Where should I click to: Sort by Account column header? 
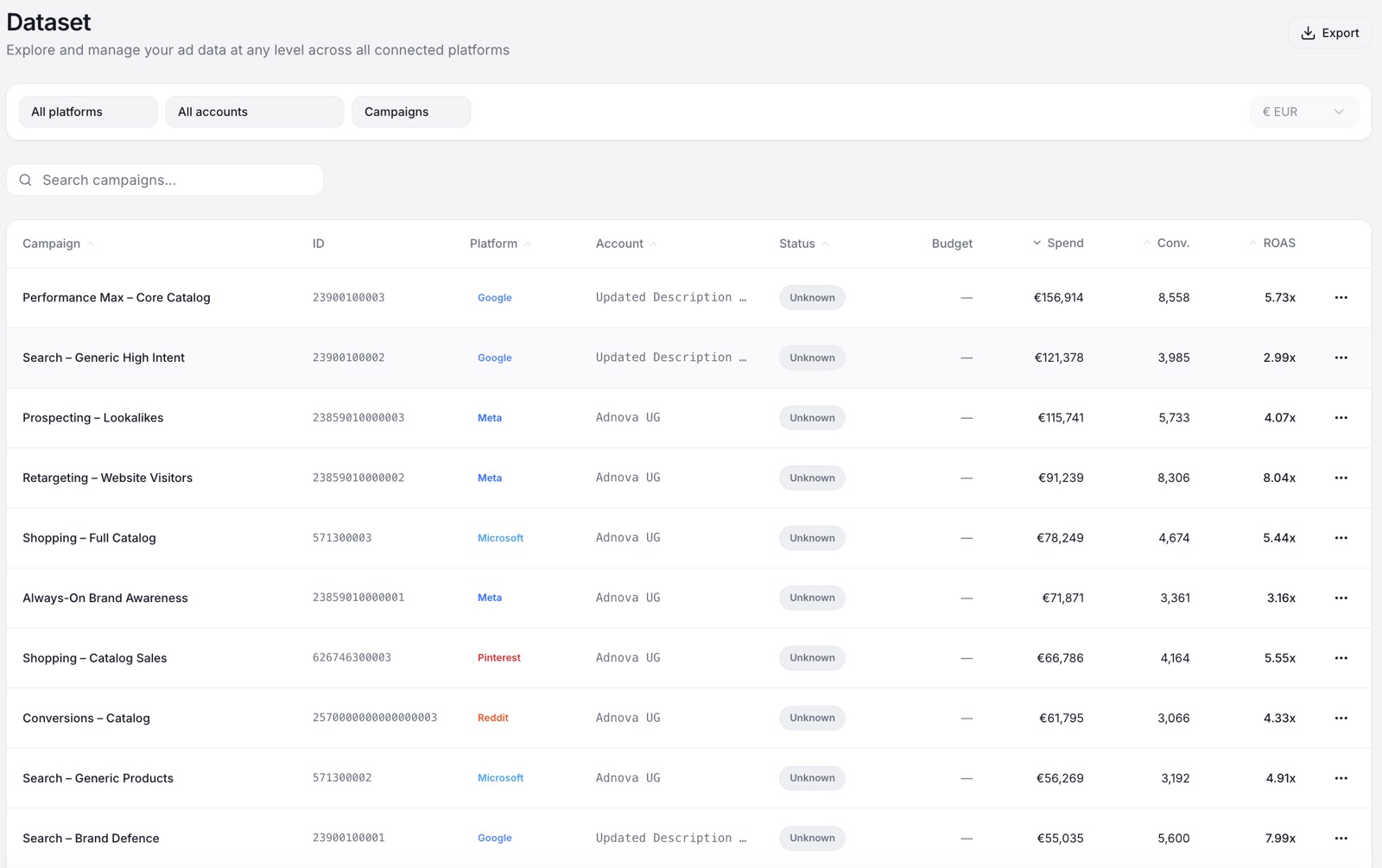[x=626, y=244]
